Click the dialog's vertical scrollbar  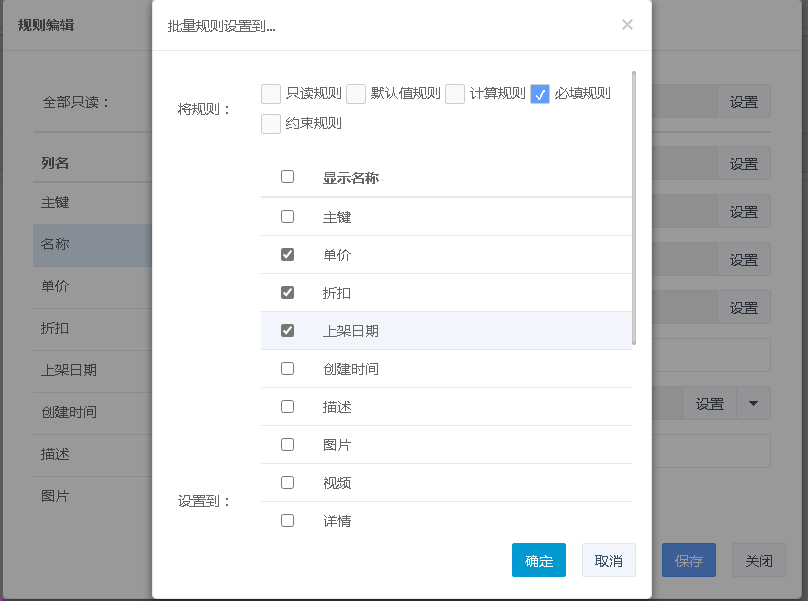(x=634, y=208)
